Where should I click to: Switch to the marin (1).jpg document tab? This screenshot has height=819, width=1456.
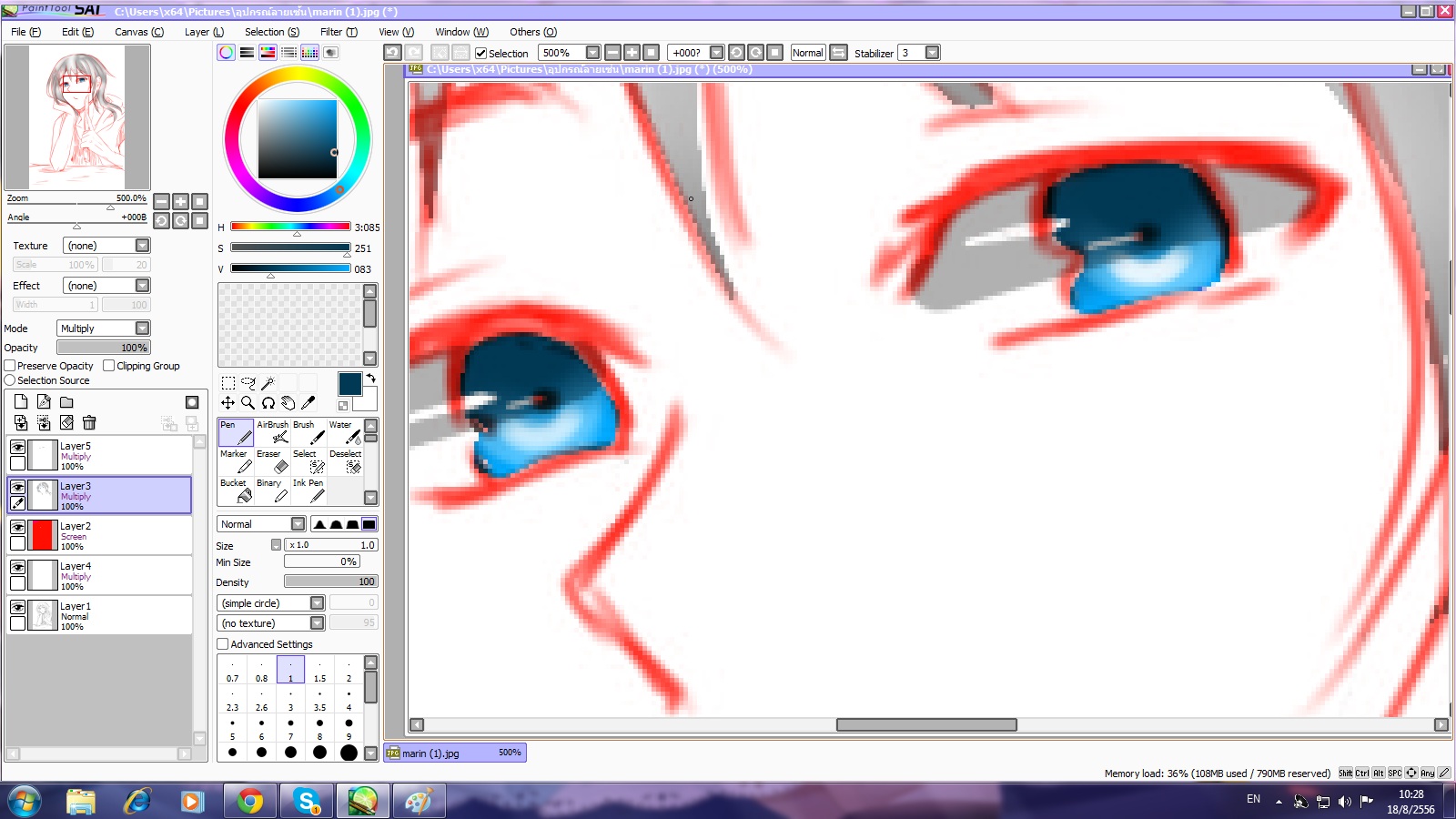pos(455,753)
